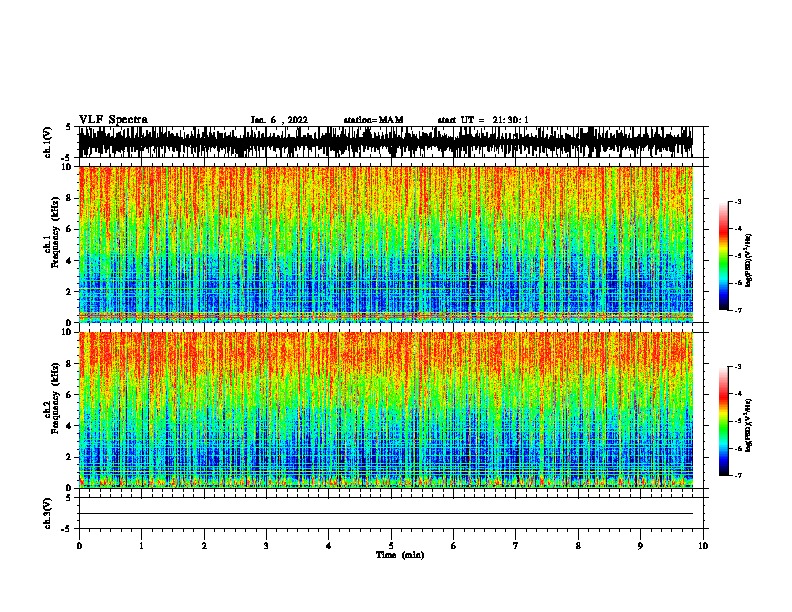
Task: Click the 'ch.1(V)' axis label
Action: 47,142
